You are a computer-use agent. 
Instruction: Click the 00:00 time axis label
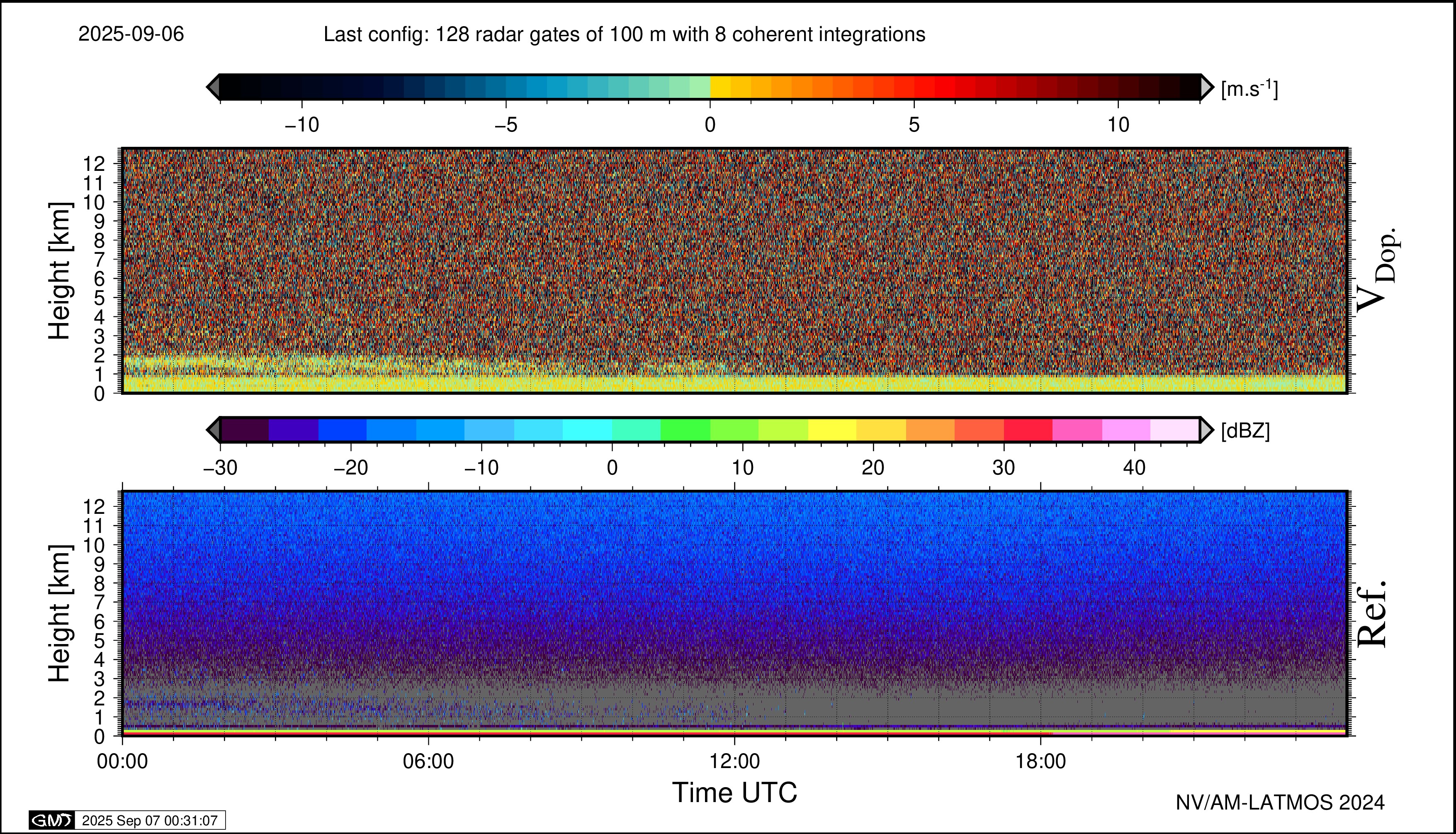[x=123, y=761]
